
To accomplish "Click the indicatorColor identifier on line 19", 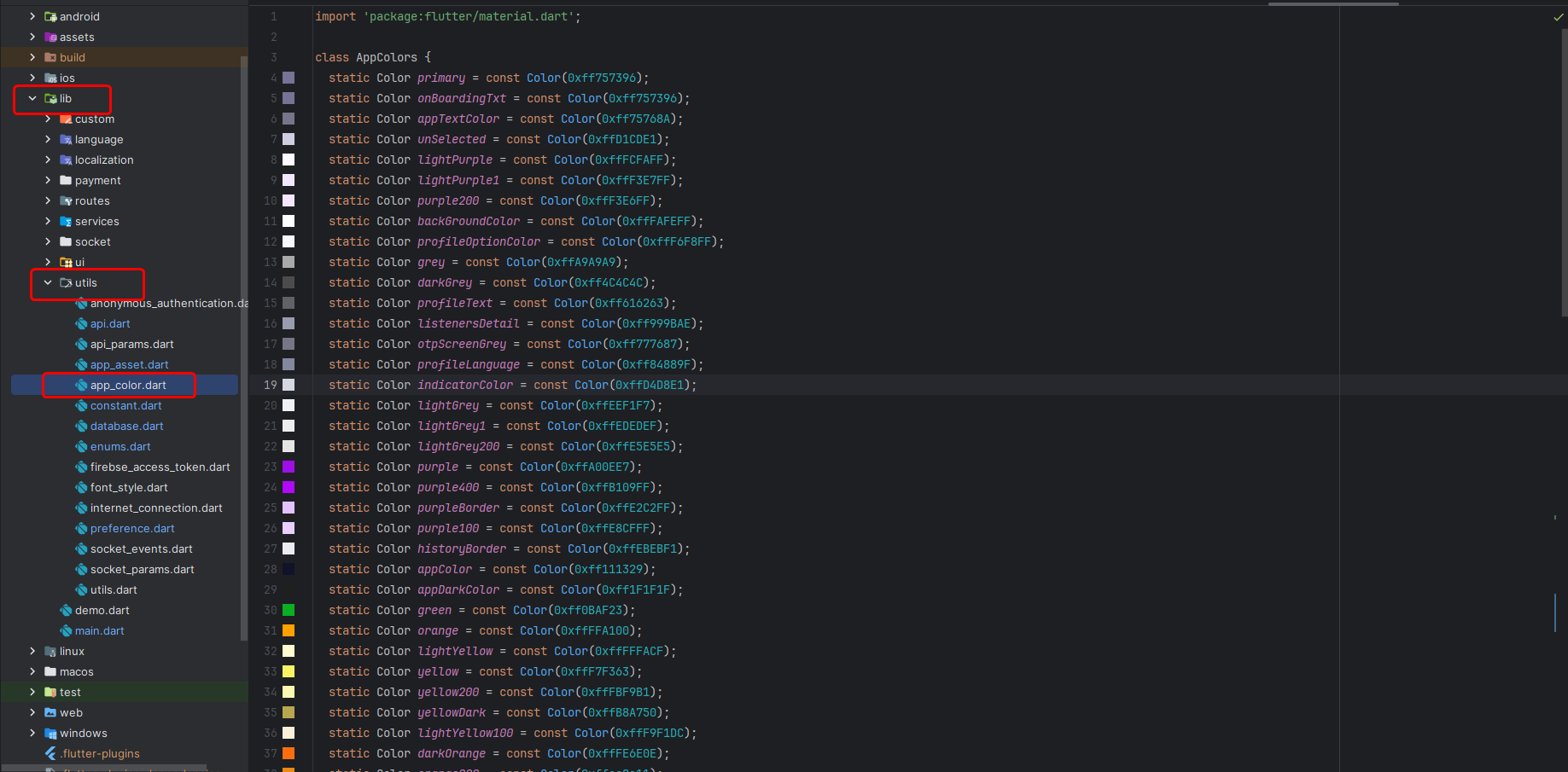I will click(x=464, y=385).
